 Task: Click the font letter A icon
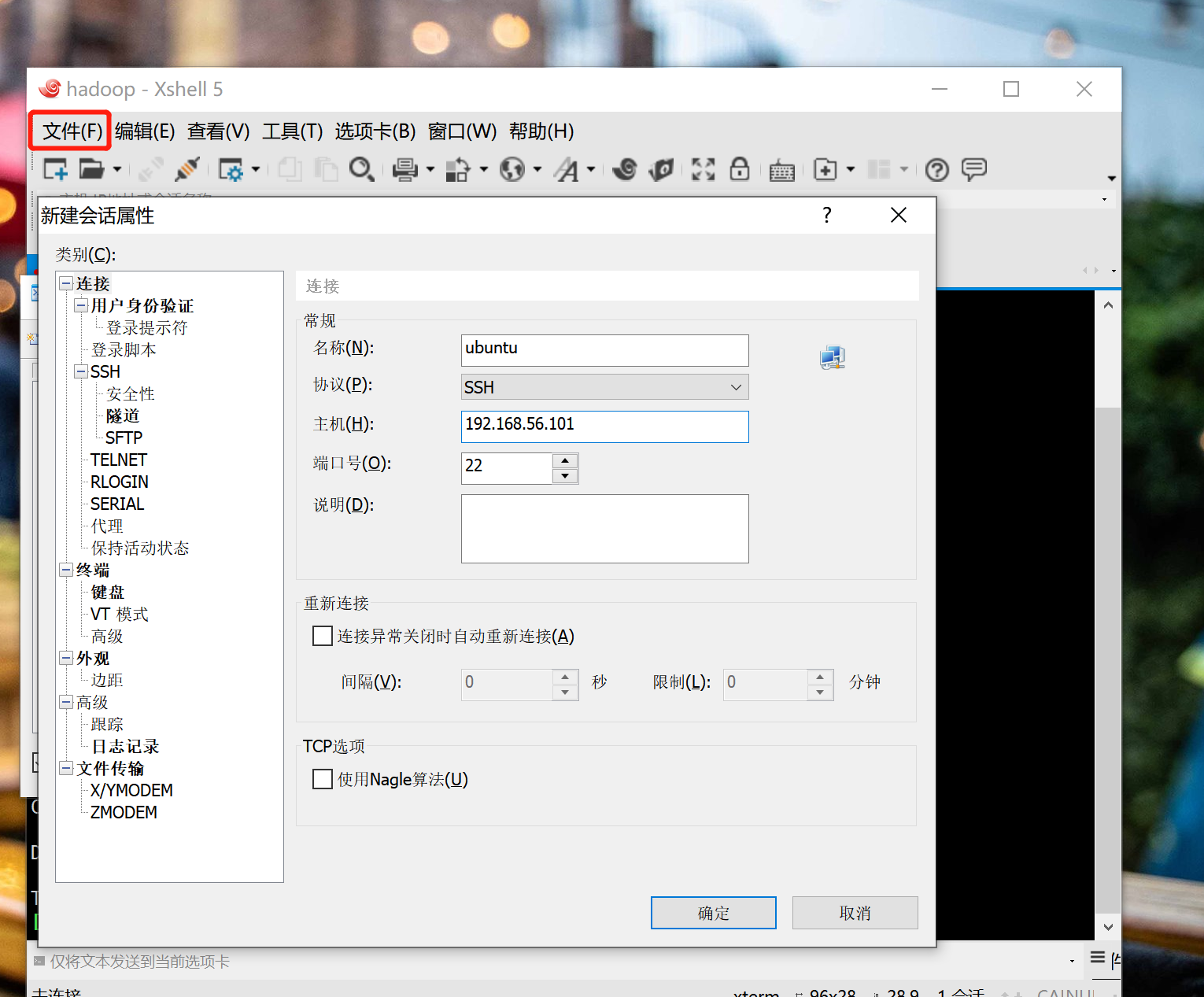[567, 169]
